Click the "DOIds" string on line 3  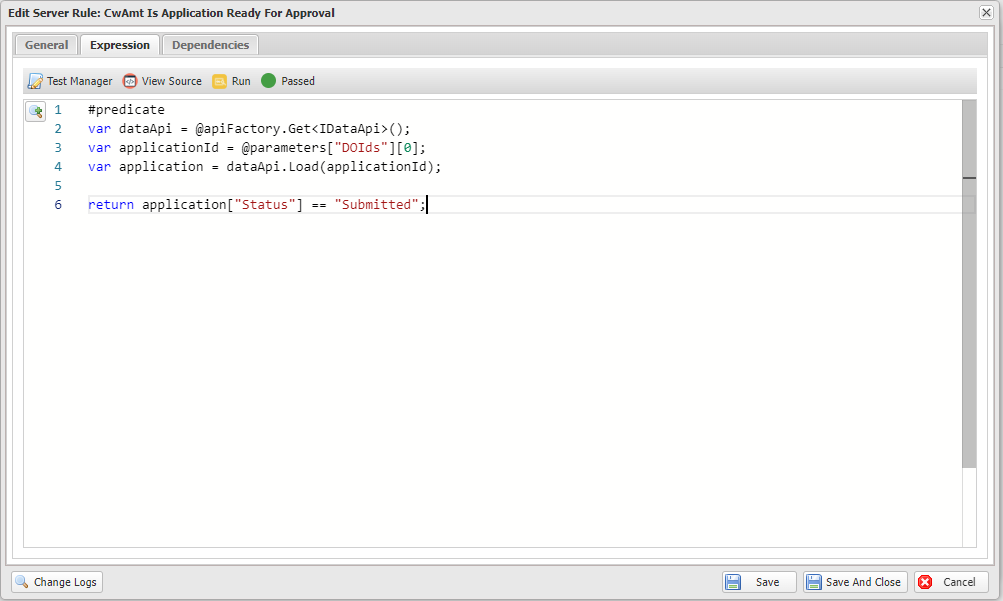tap(361, 148)
